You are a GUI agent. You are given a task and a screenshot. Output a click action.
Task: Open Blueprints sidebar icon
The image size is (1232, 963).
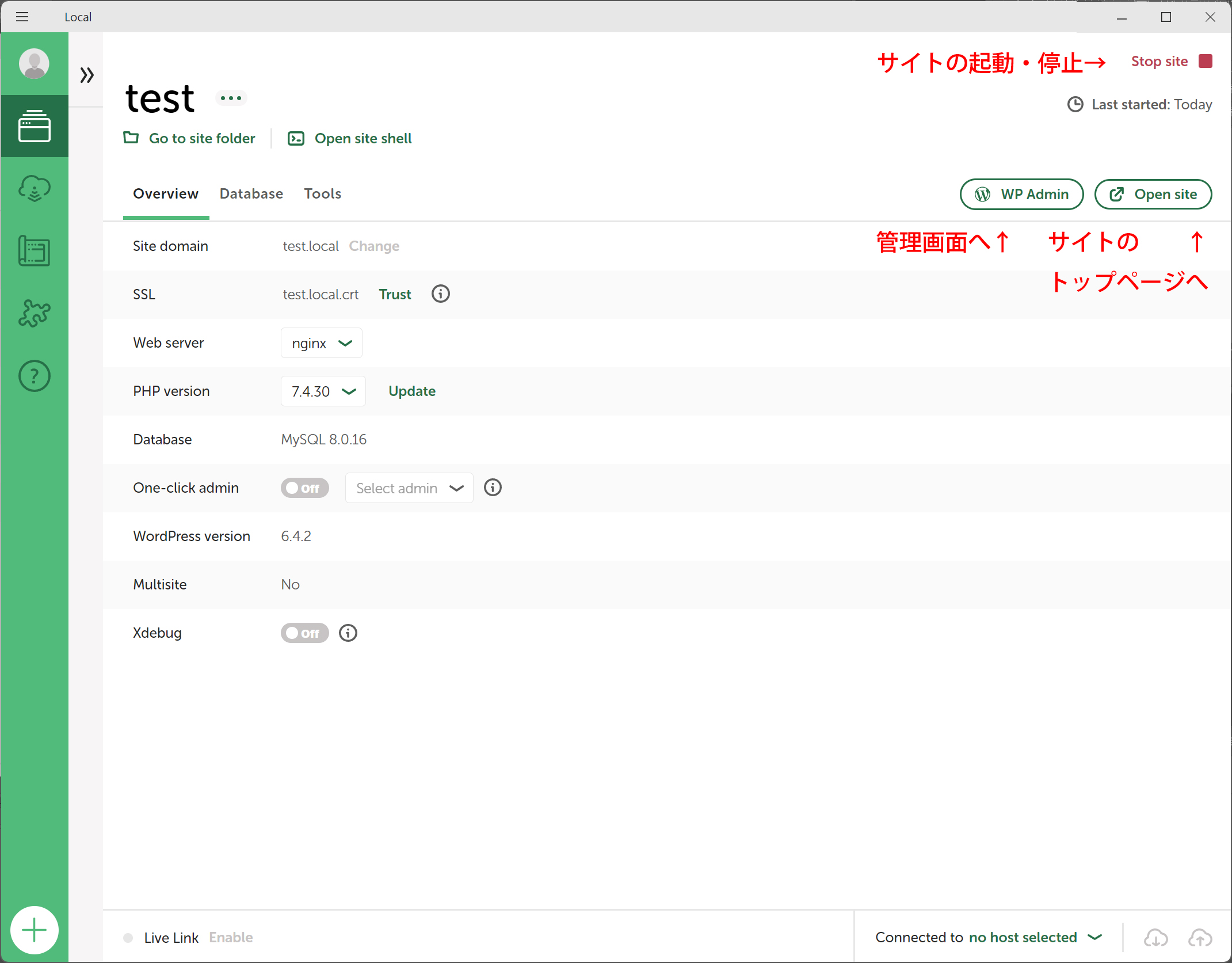coord(35,250)
